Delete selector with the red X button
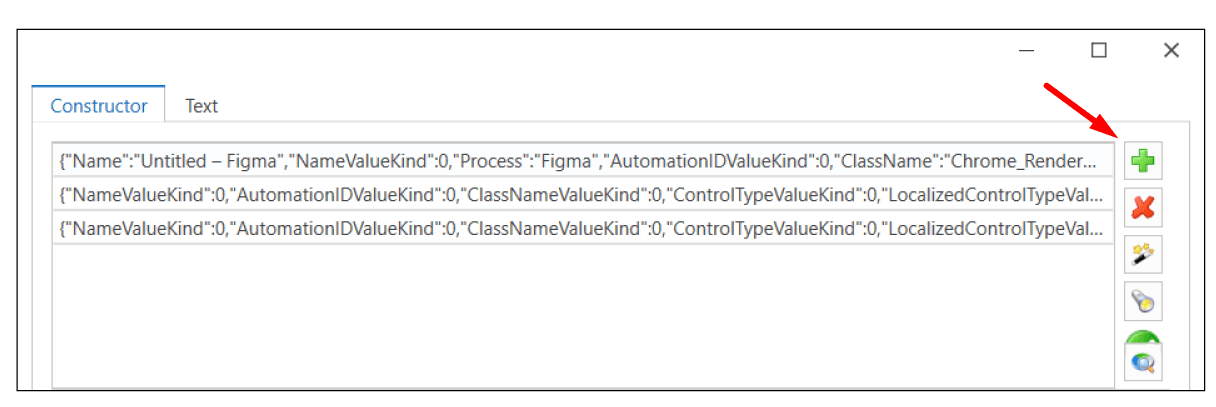 1143,208
